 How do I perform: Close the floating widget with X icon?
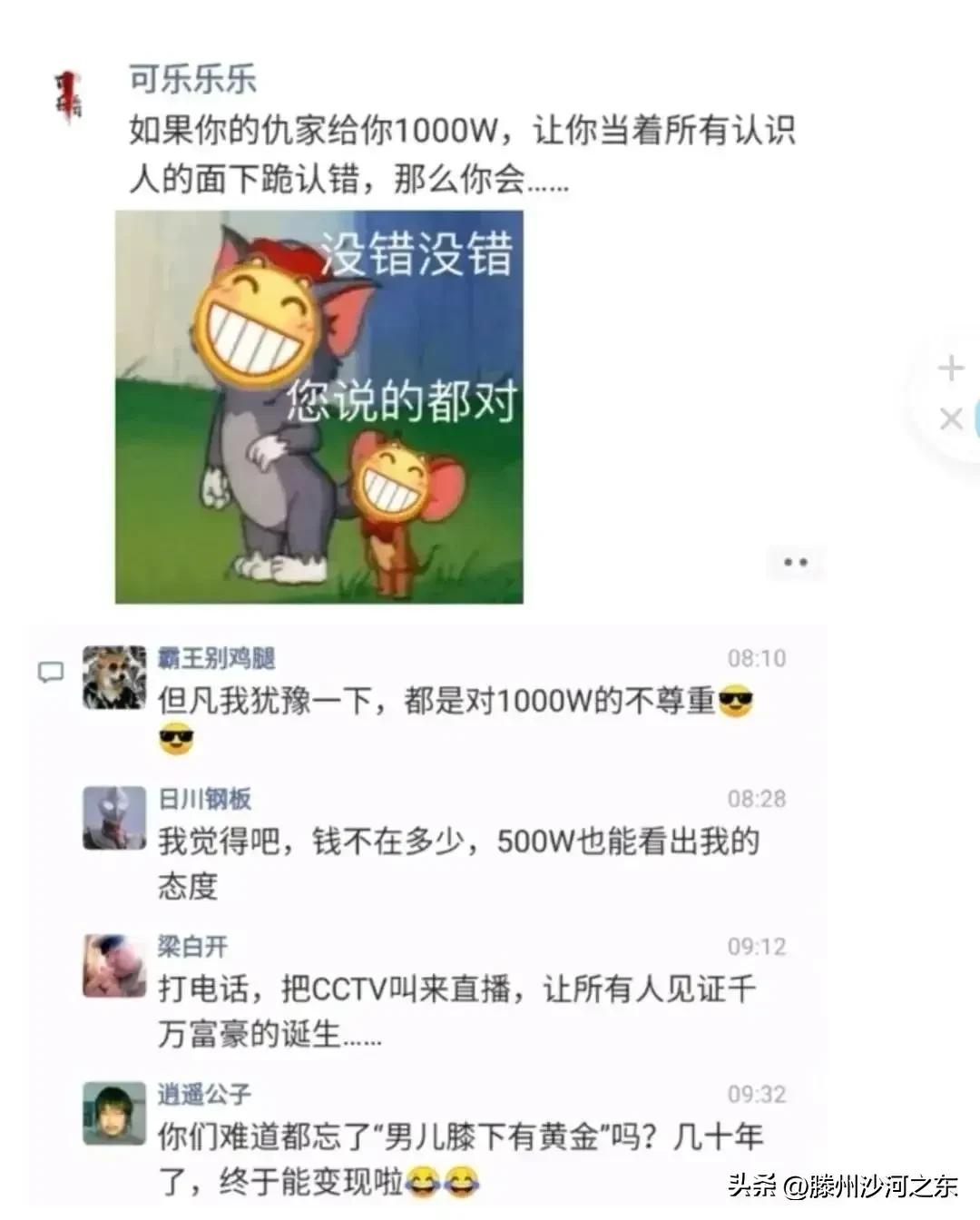coord(951,418)
